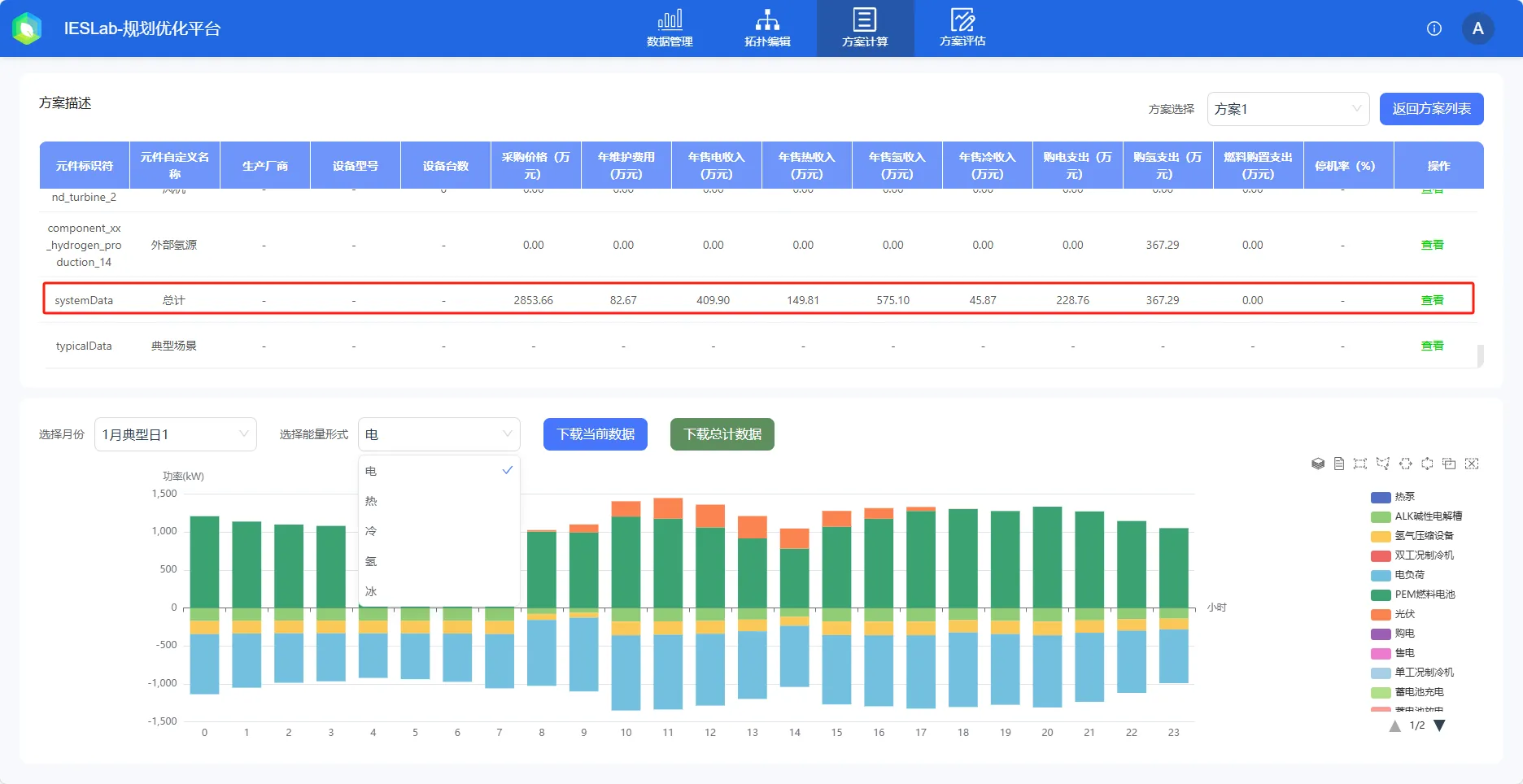Click the table's vertical scrollbar thumb
The height and width of the screenshot is (784, 1523).
[1480, 355]
